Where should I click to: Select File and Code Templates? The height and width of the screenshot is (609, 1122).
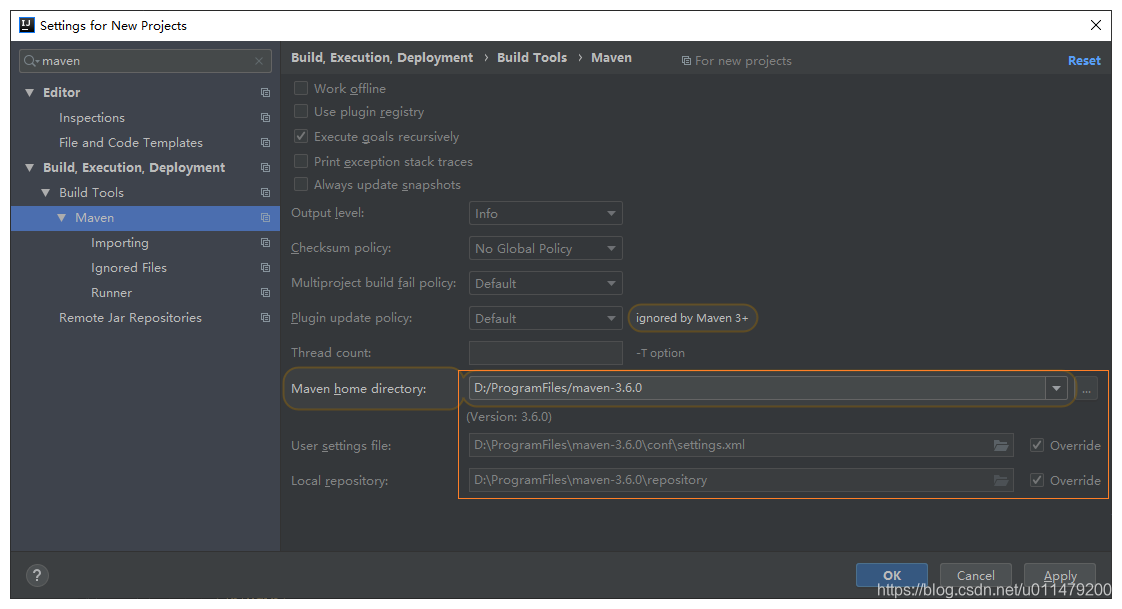click(131, 142)
